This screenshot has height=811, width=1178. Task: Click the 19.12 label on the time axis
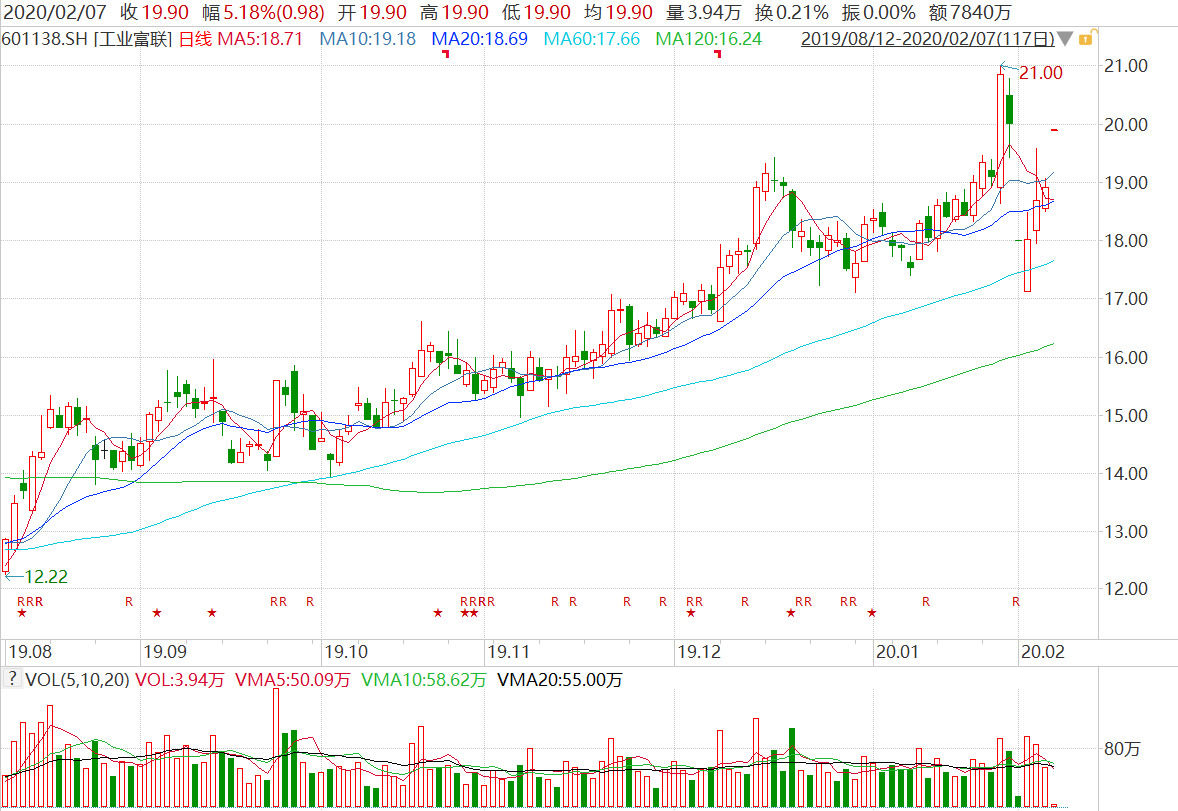(698, 652)
